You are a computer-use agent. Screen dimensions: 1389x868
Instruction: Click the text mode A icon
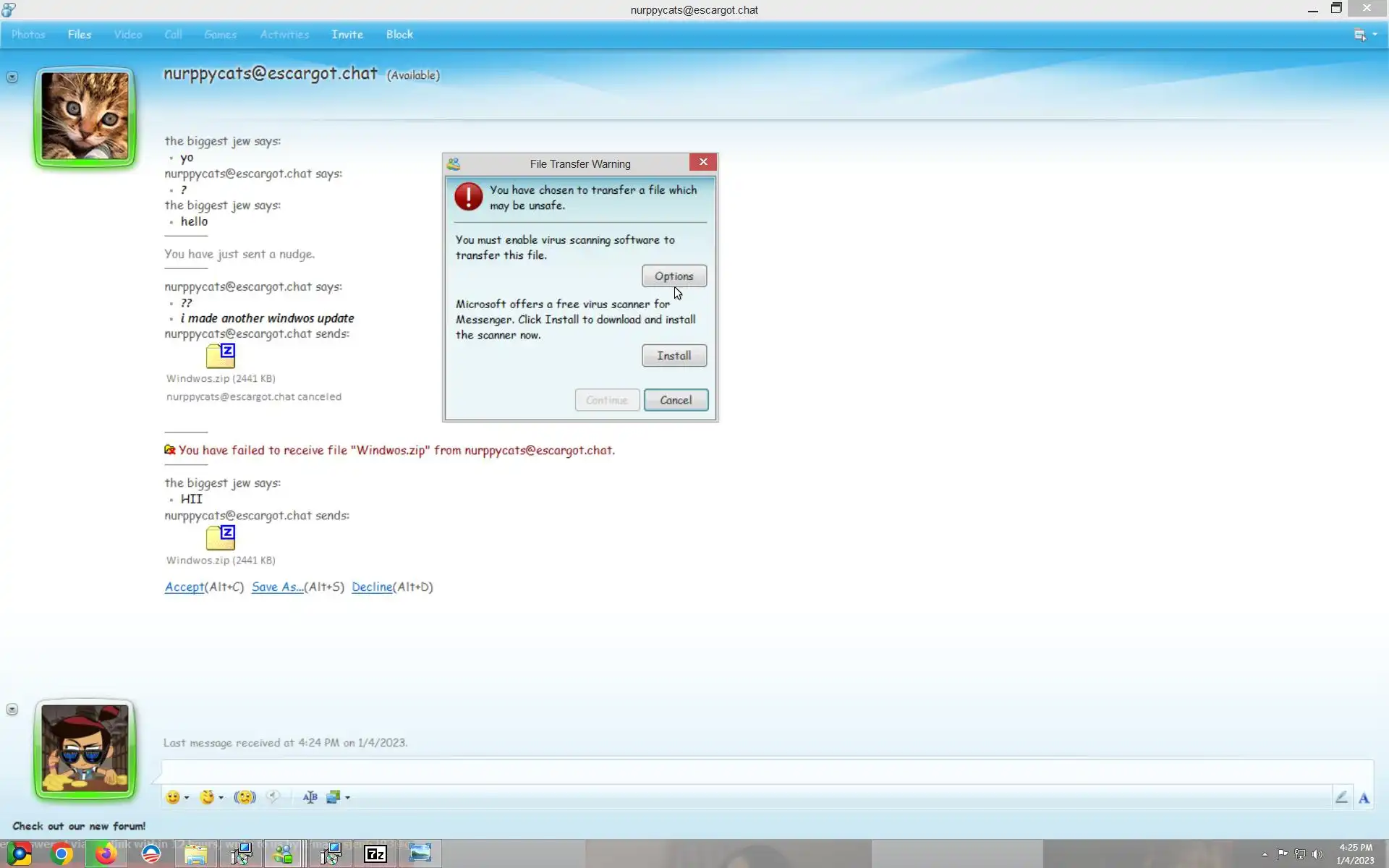[1364, 798]
